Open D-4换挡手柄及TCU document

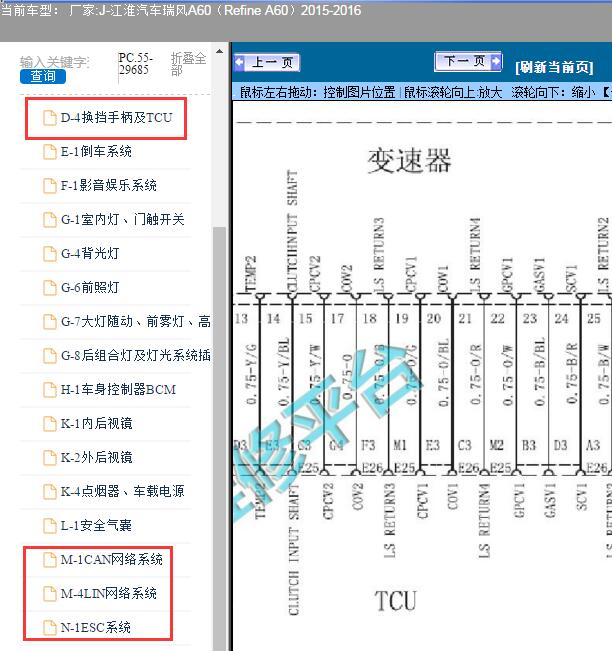click(116, 118)
